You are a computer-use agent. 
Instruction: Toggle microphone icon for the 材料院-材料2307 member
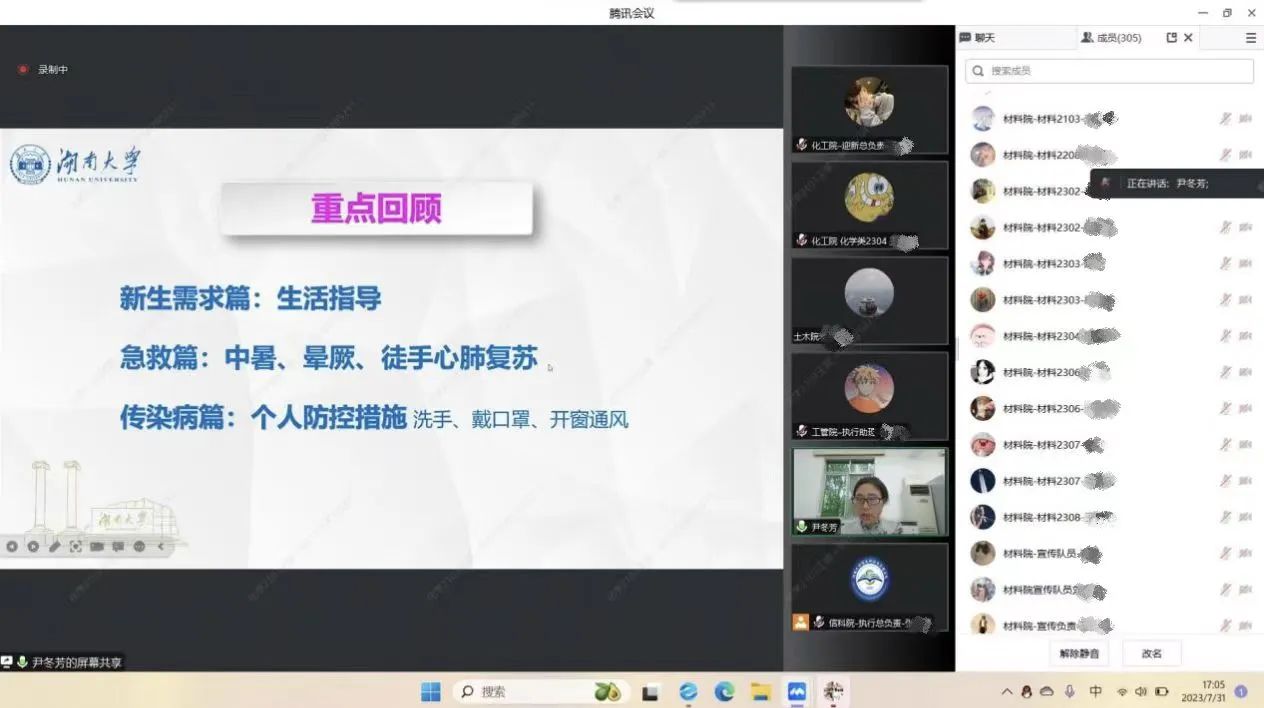coord(1225,445)
